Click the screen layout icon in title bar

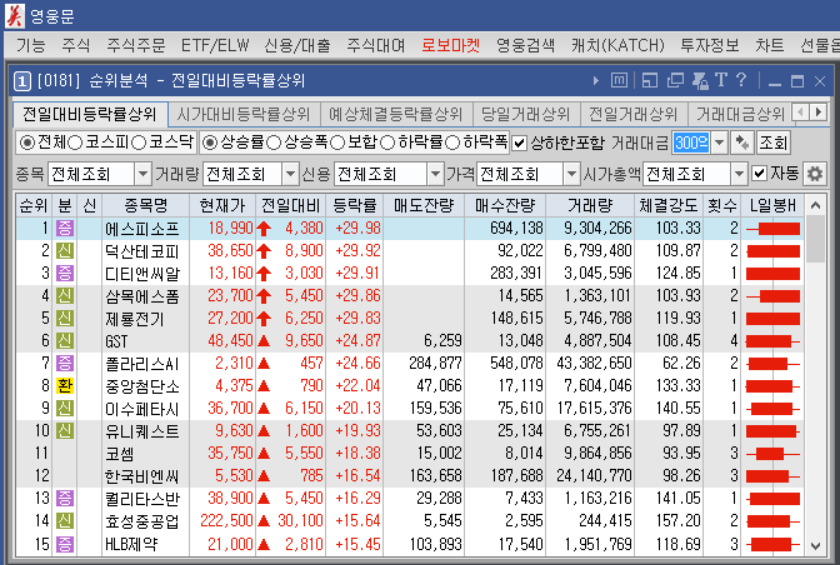point(649,81)
